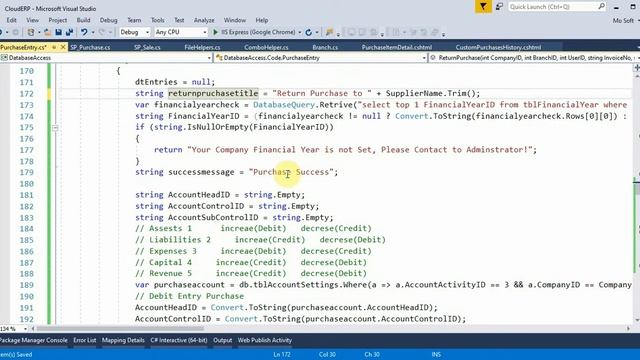Click the returnpruchasetitle variable on line 172
The height and width of the screenshot is (360, 640).
pyautogui.click(x=213, y=93)
